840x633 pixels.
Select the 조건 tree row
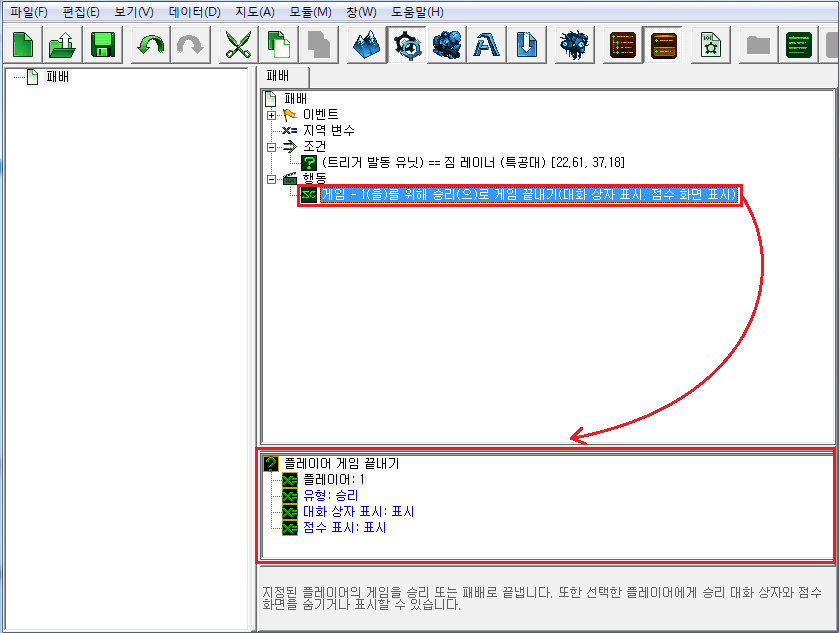314,146
